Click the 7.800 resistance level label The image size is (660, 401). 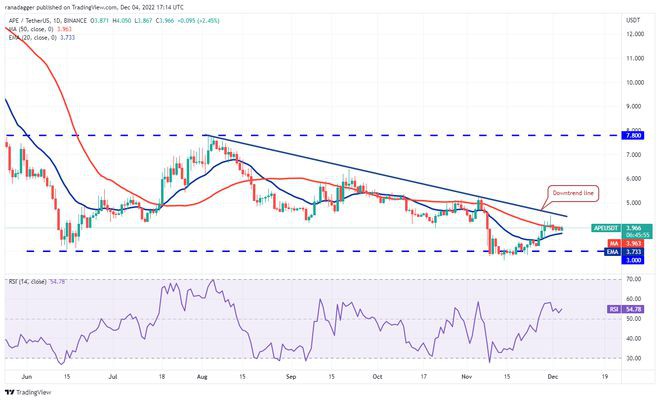tap(606, 134)
